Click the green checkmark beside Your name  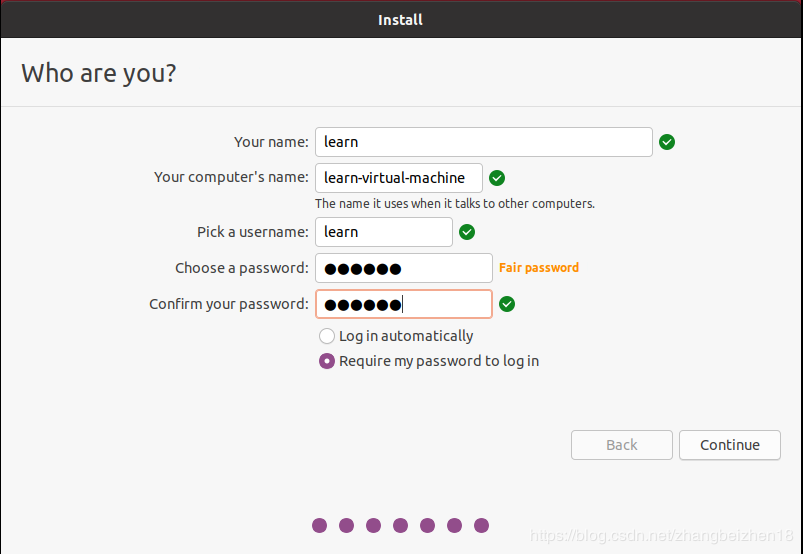click(667, 142)
